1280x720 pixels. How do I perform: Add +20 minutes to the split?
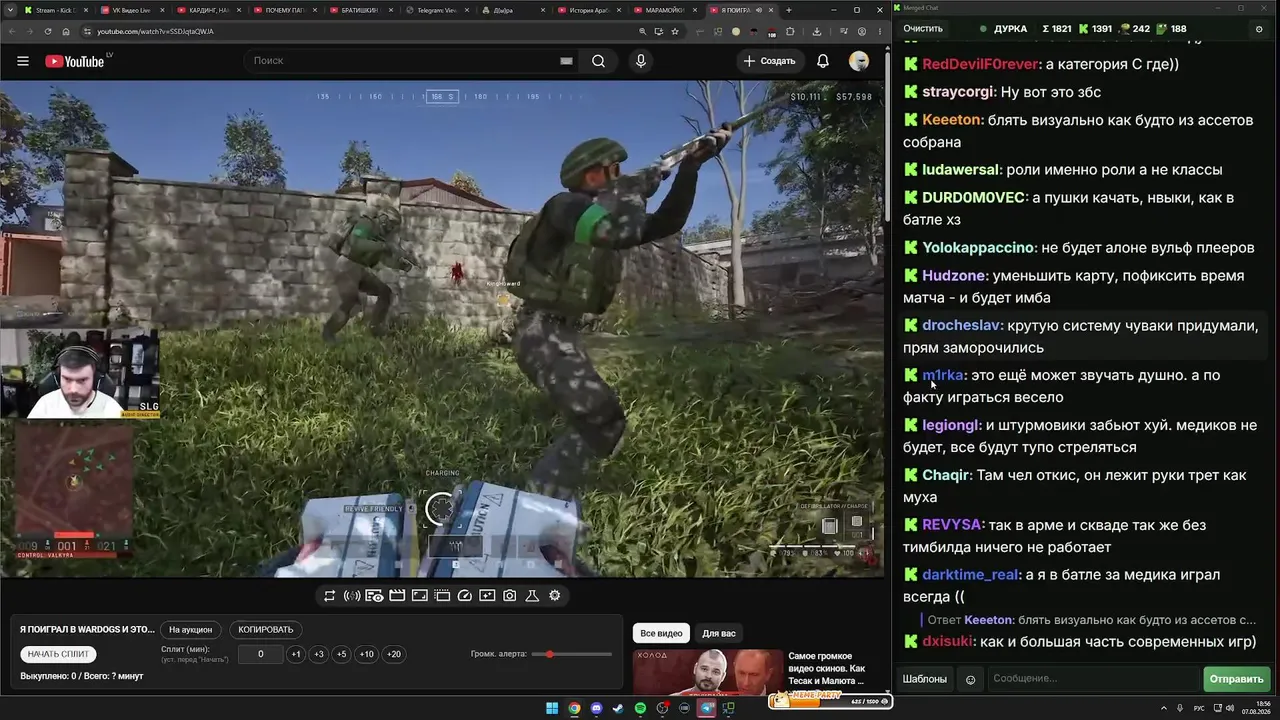point(394,655)
